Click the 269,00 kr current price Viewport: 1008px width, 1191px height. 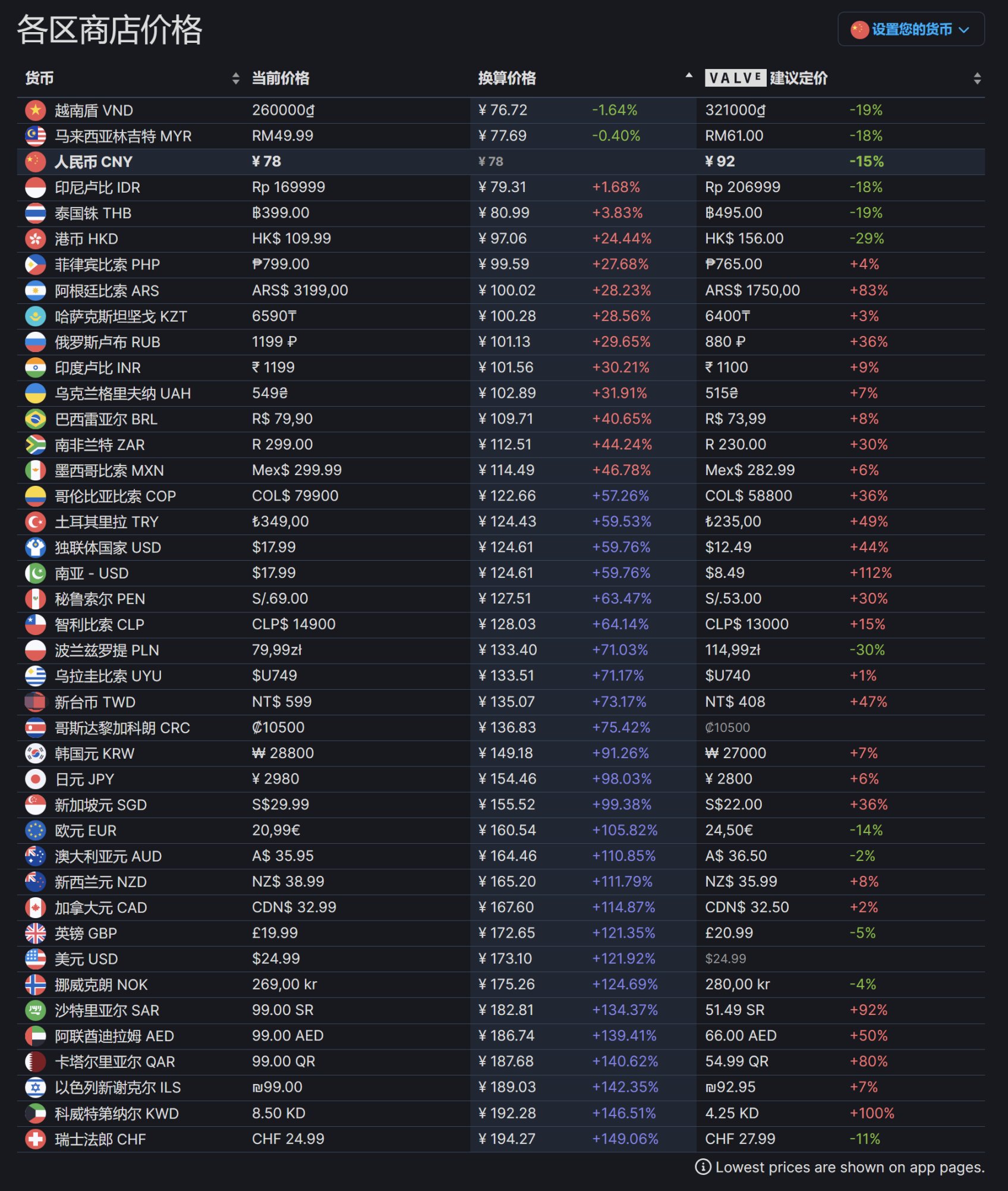285,984
